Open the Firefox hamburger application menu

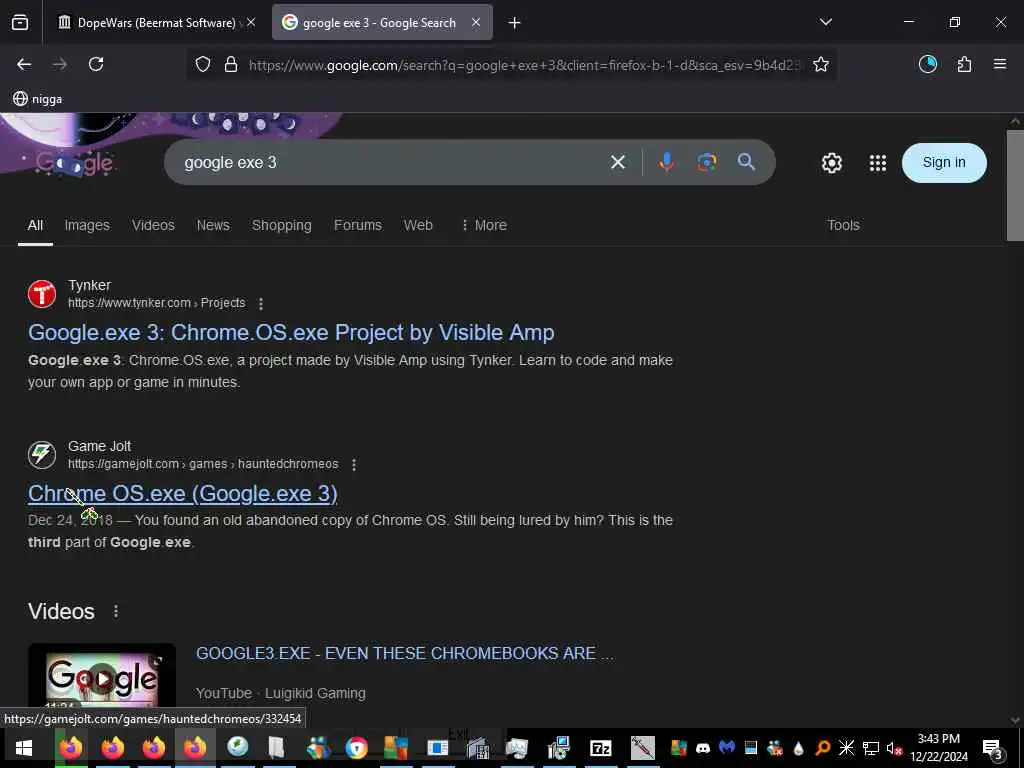point(1000,64)
